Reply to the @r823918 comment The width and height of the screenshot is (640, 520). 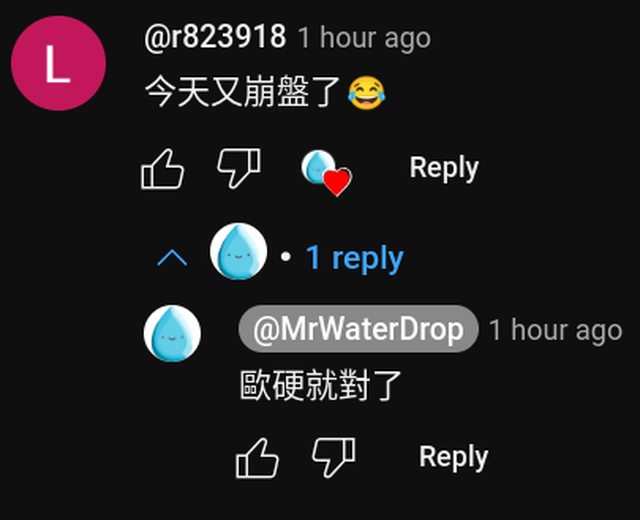[444, 168]
